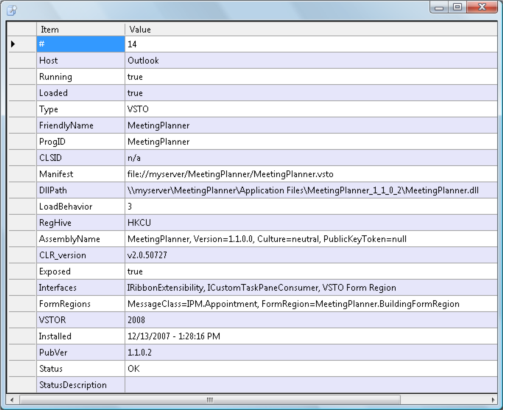Click 'MeetingPlanner' value in FriendlyName row
This screenshot has height=411, width=505.
click(x=311, y=125)
